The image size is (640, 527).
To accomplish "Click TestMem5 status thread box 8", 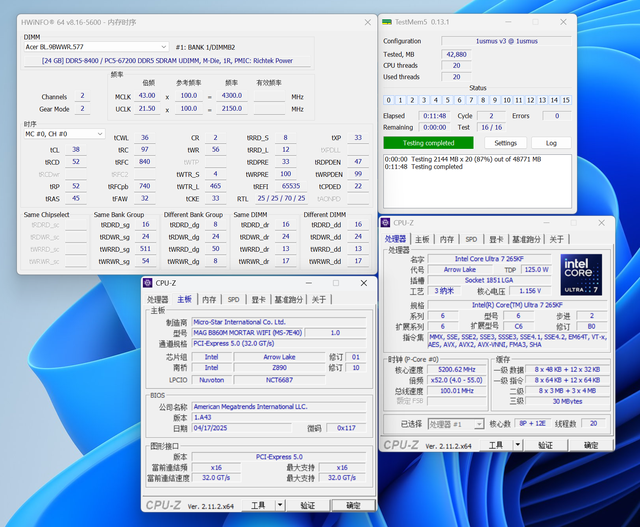I will coord(483,100).
